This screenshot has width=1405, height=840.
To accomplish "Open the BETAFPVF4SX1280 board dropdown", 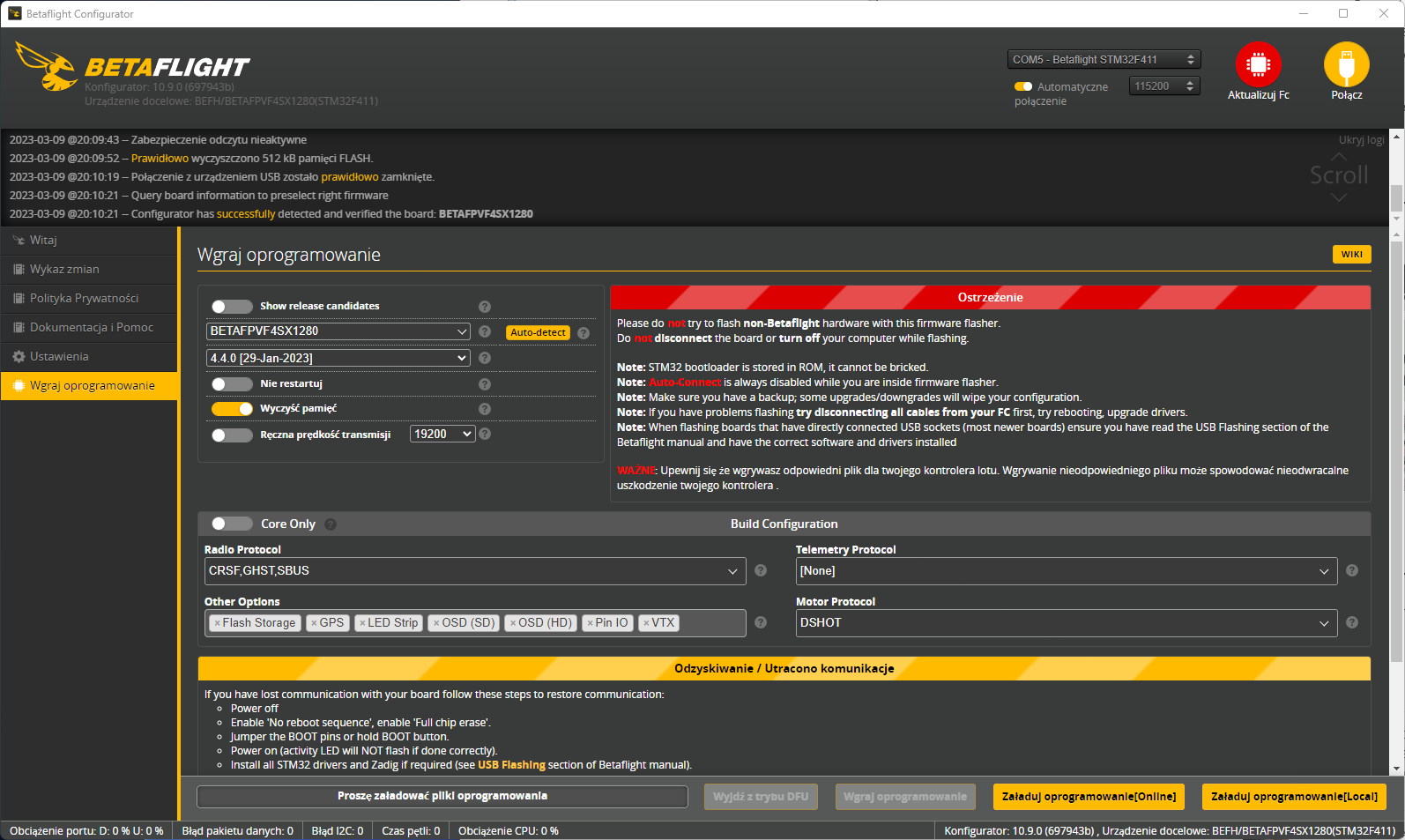I will [338, 331].
